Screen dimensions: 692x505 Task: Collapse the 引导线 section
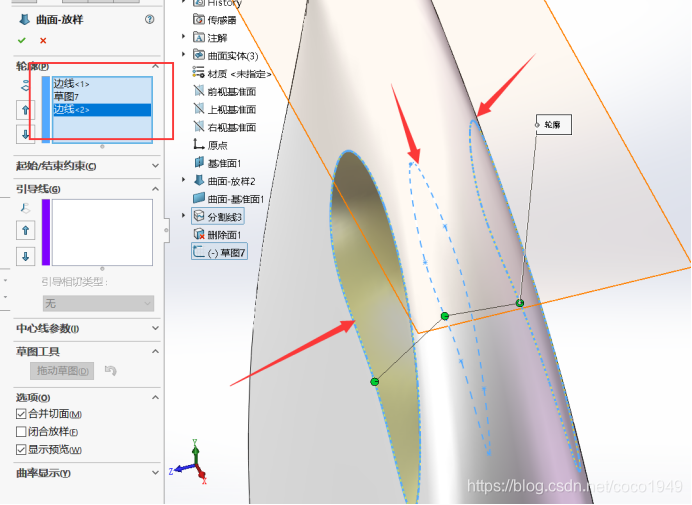155,189
